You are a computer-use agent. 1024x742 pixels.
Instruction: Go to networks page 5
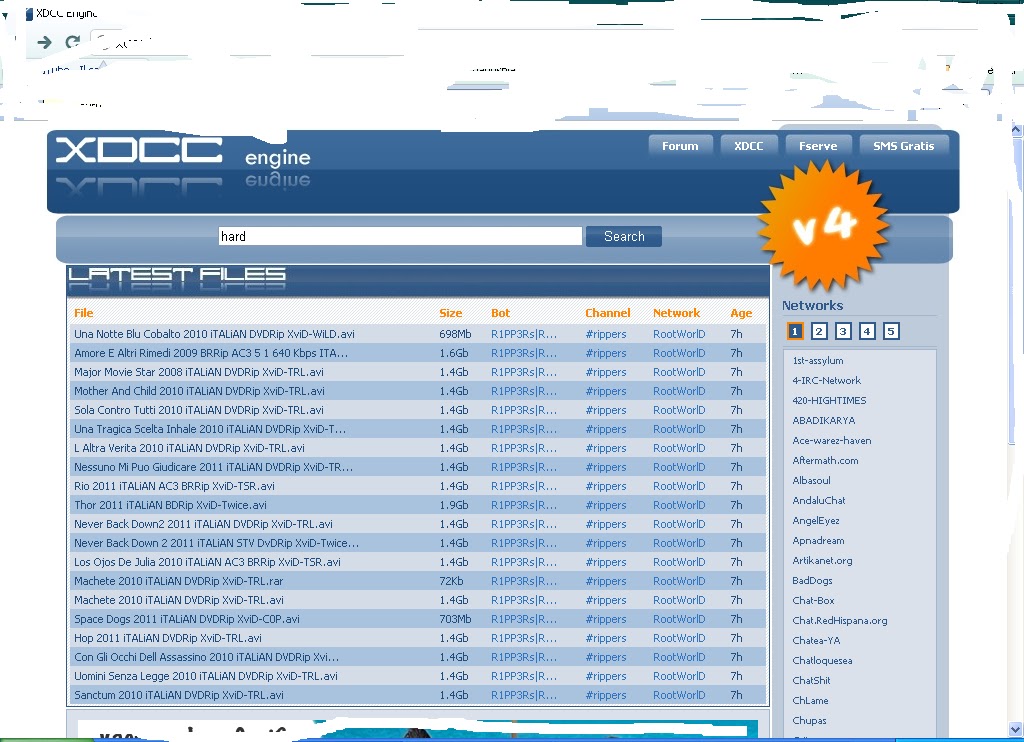(891, 331)
